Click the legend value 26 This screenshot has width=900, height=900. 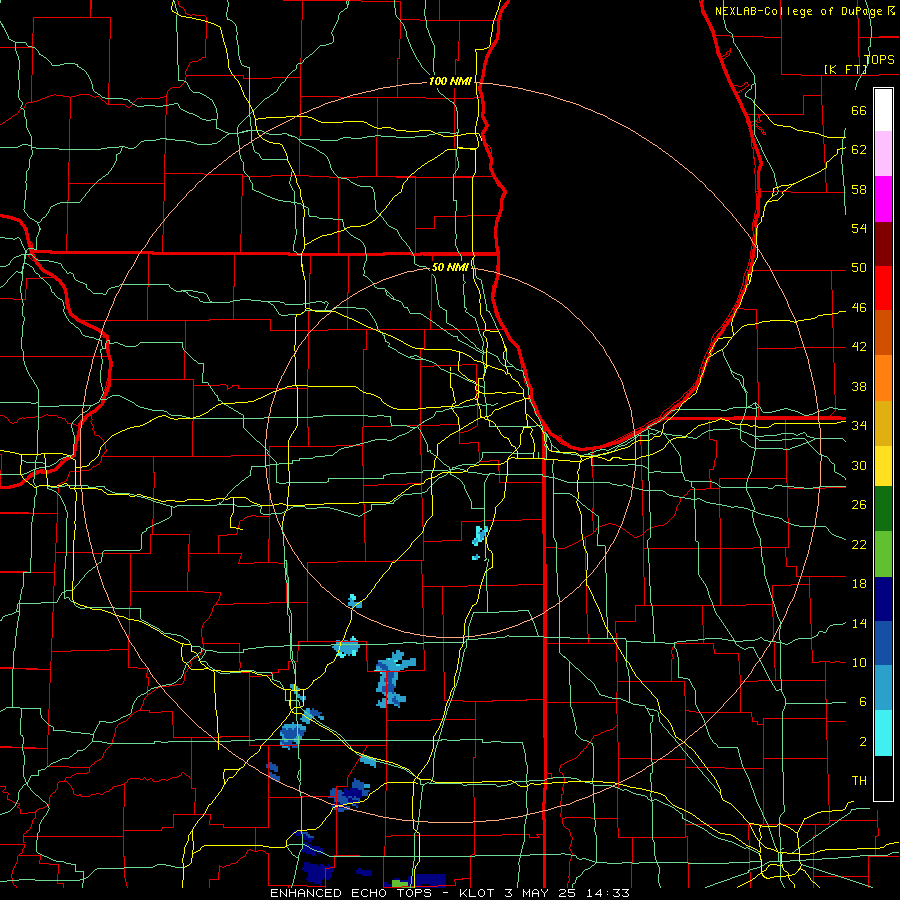point(859,505)
